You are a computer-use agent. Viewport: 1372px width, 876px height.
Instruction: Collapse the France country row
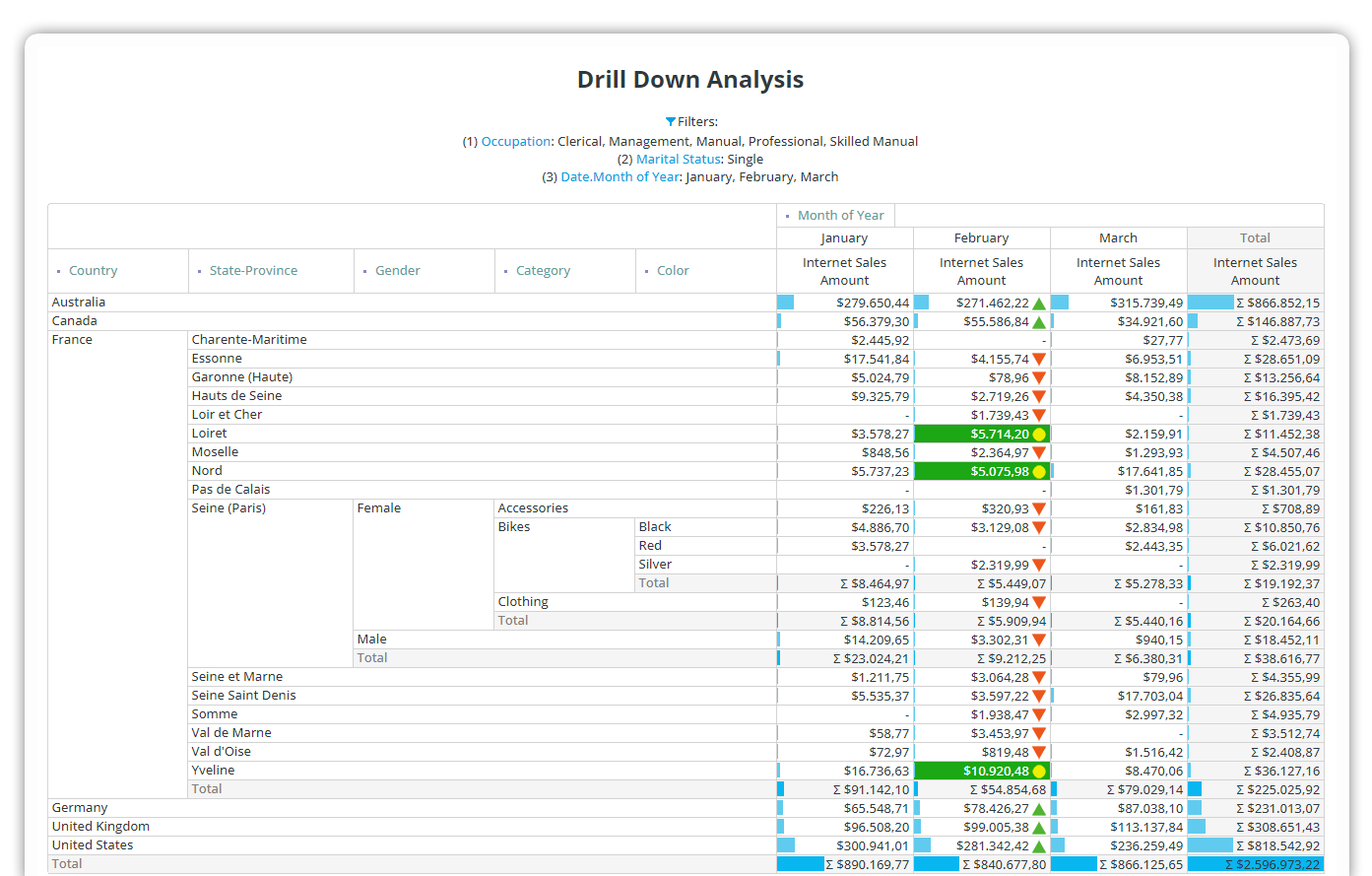click(72, 339)
